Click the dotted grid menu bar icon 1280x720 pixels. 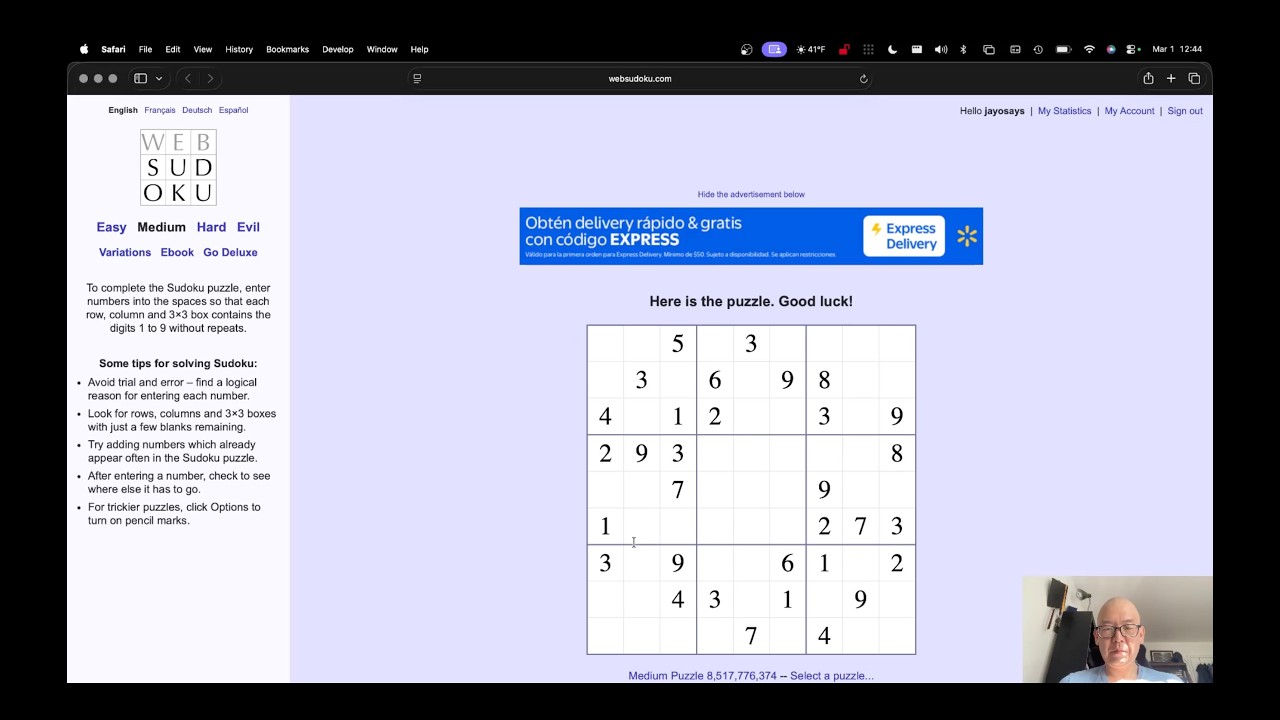[x=868, y=49]
